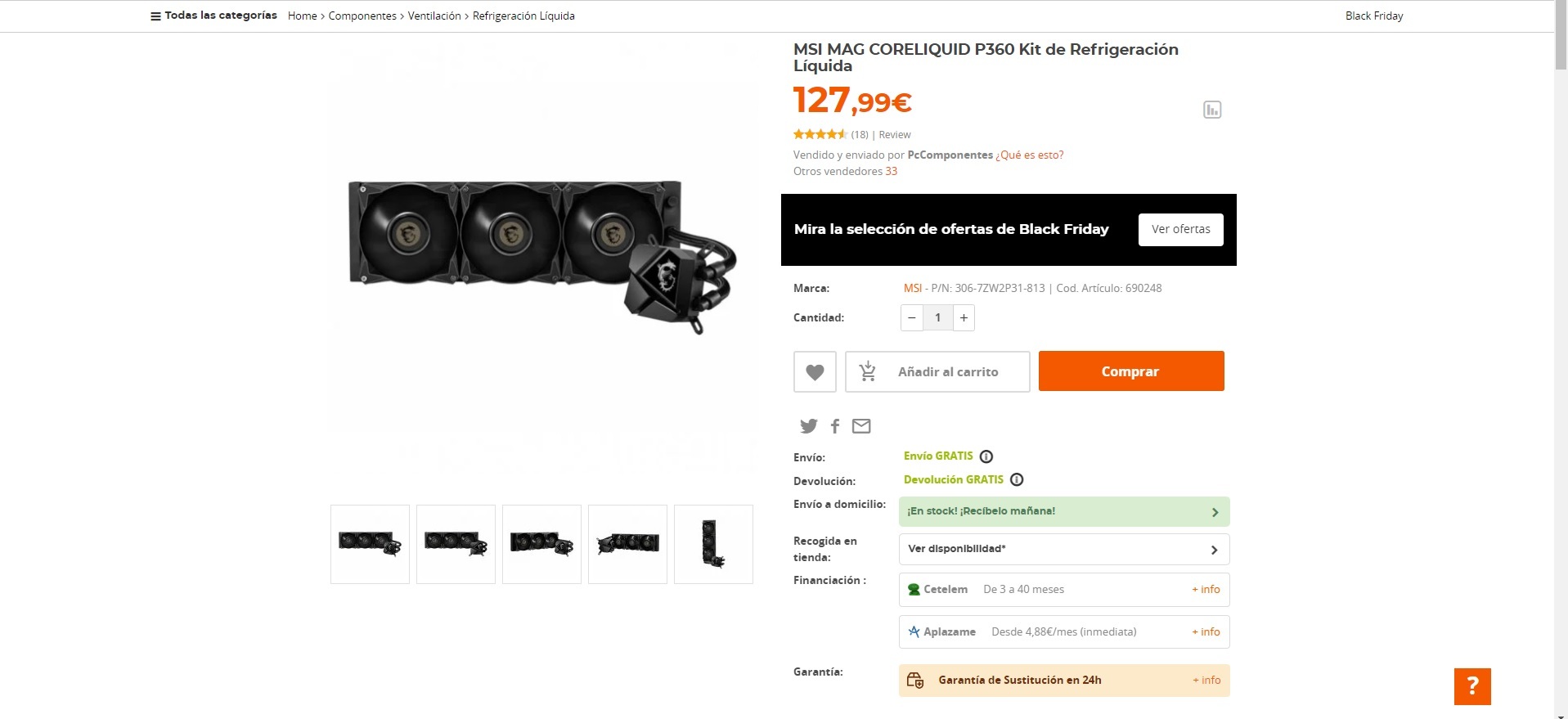The width and height of the screenshot is (1568, 719).
Task: Share product by email envelope icon
Action: click(x=861, y=426)
